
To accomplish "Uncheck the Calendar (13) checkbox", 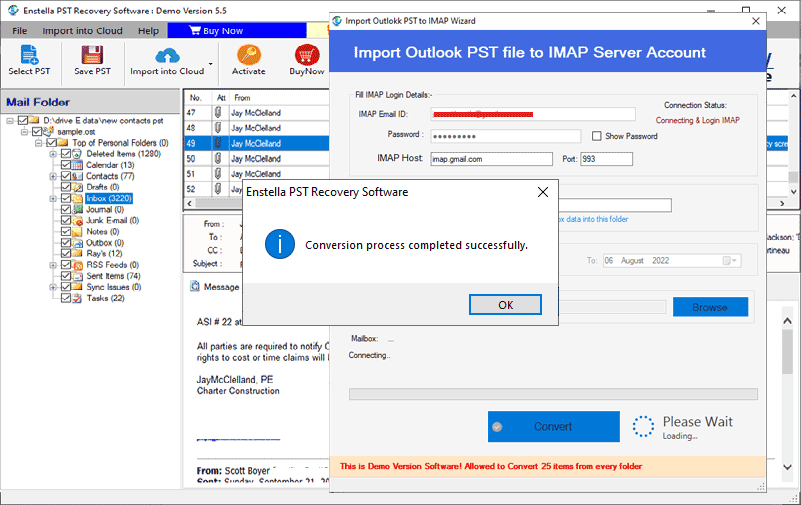I will coord(66,165).
